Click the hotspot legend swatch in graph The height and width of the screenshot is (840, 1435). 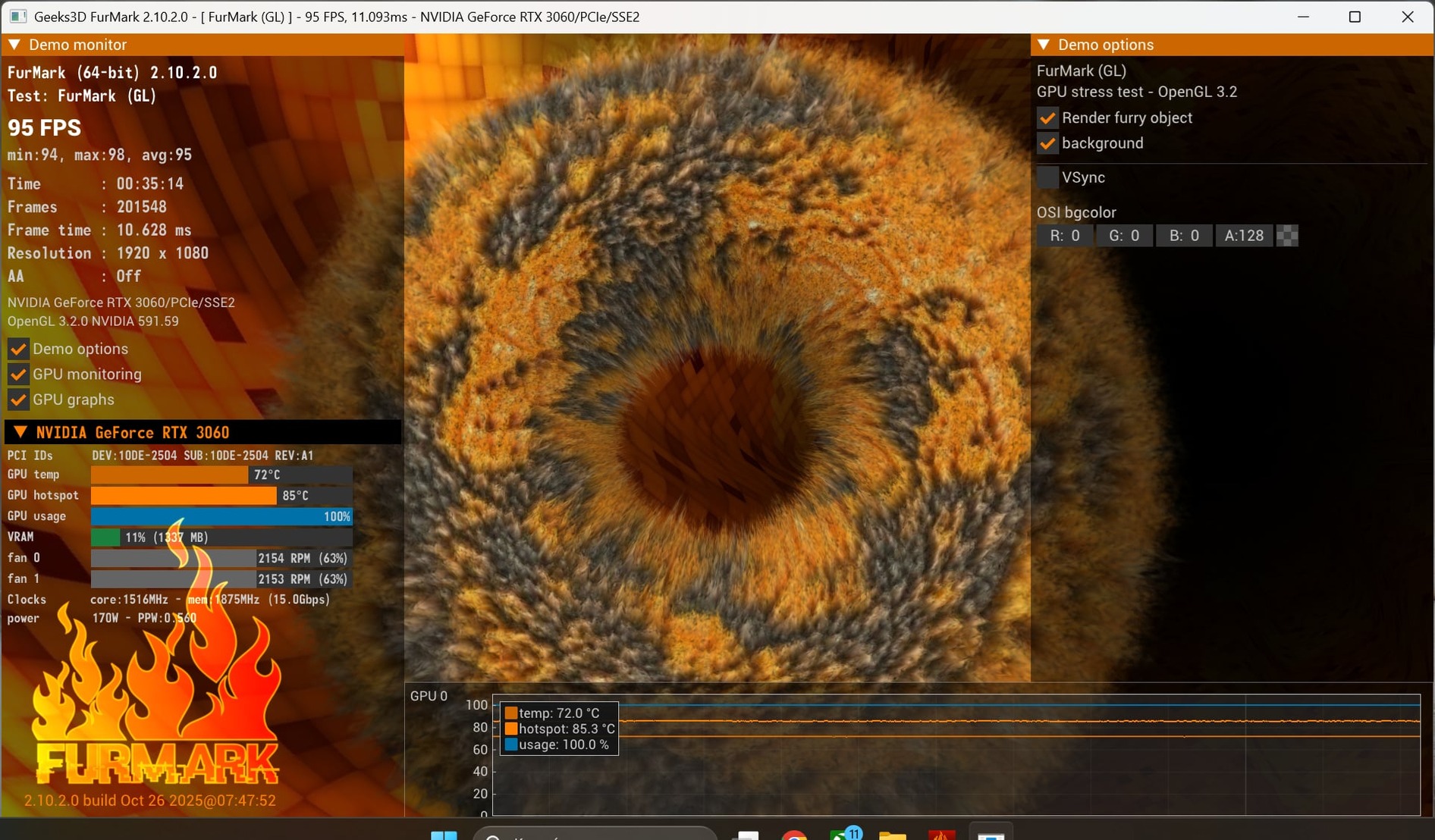click(x=511, y=729)
